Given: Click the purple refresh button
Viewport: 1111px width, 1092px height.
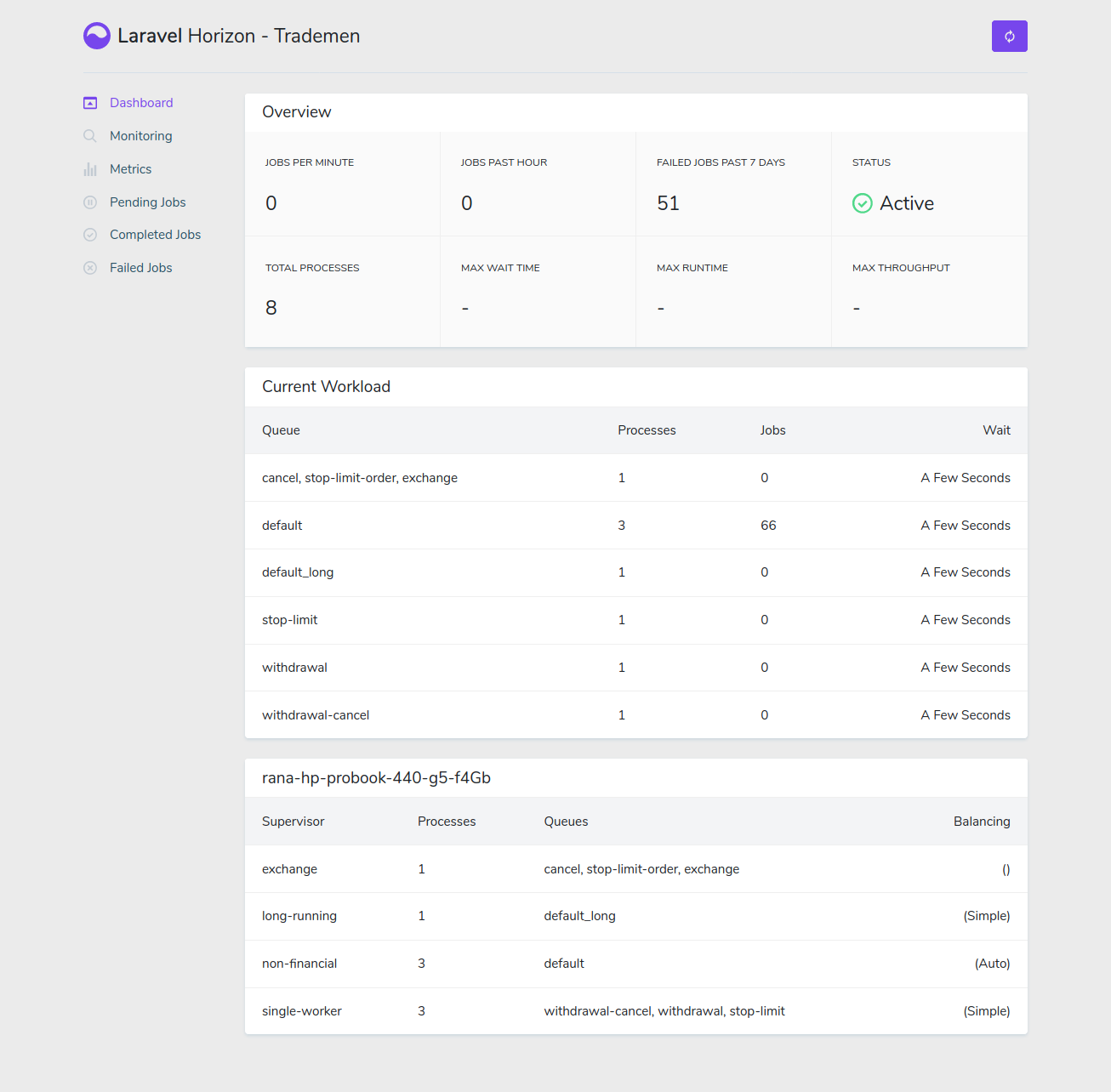Looking at the screenshot, I should point(1010,37).
